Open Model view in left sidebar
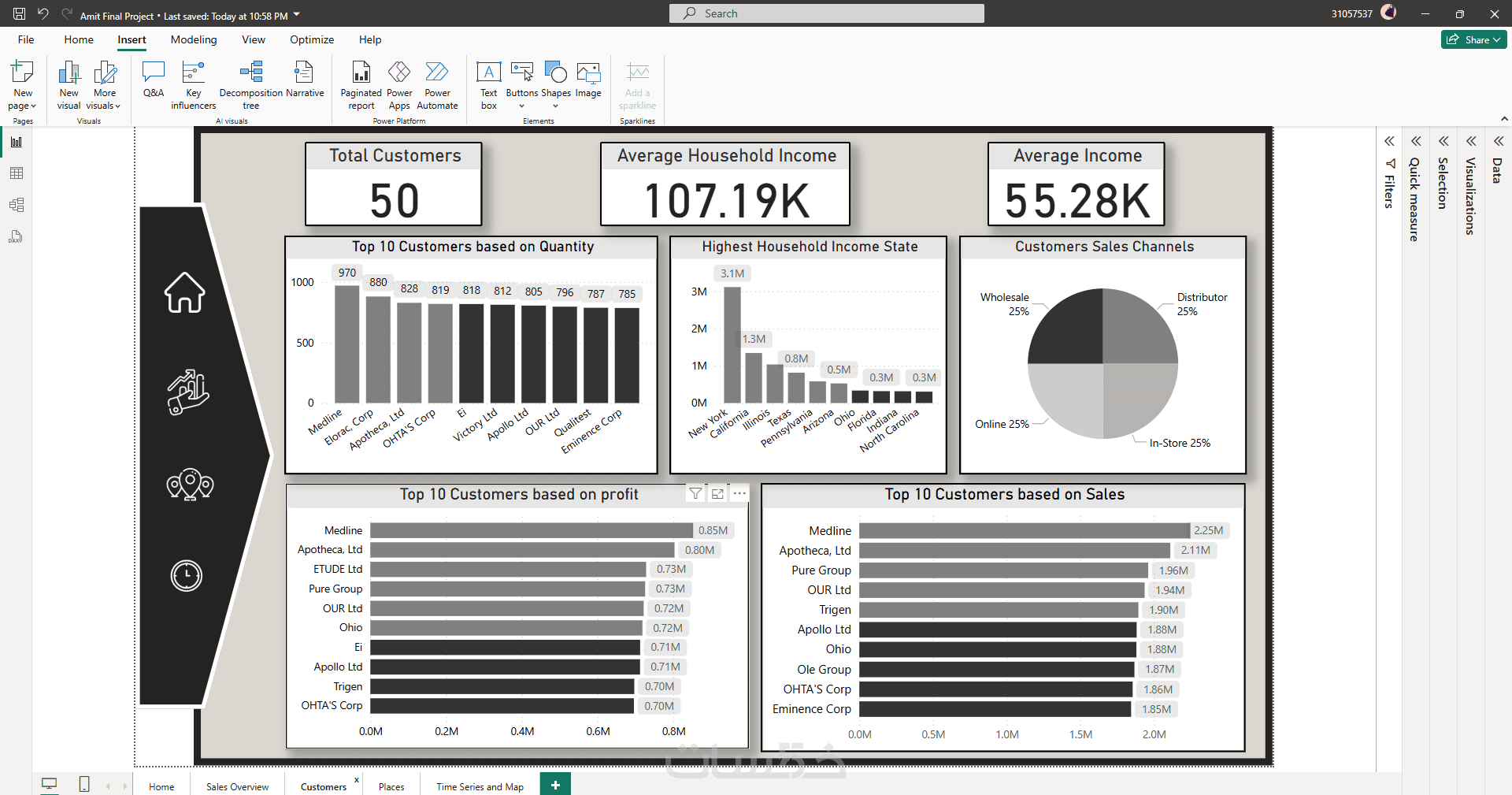This screenshot has width=1512, height=795. click(17, 205)
